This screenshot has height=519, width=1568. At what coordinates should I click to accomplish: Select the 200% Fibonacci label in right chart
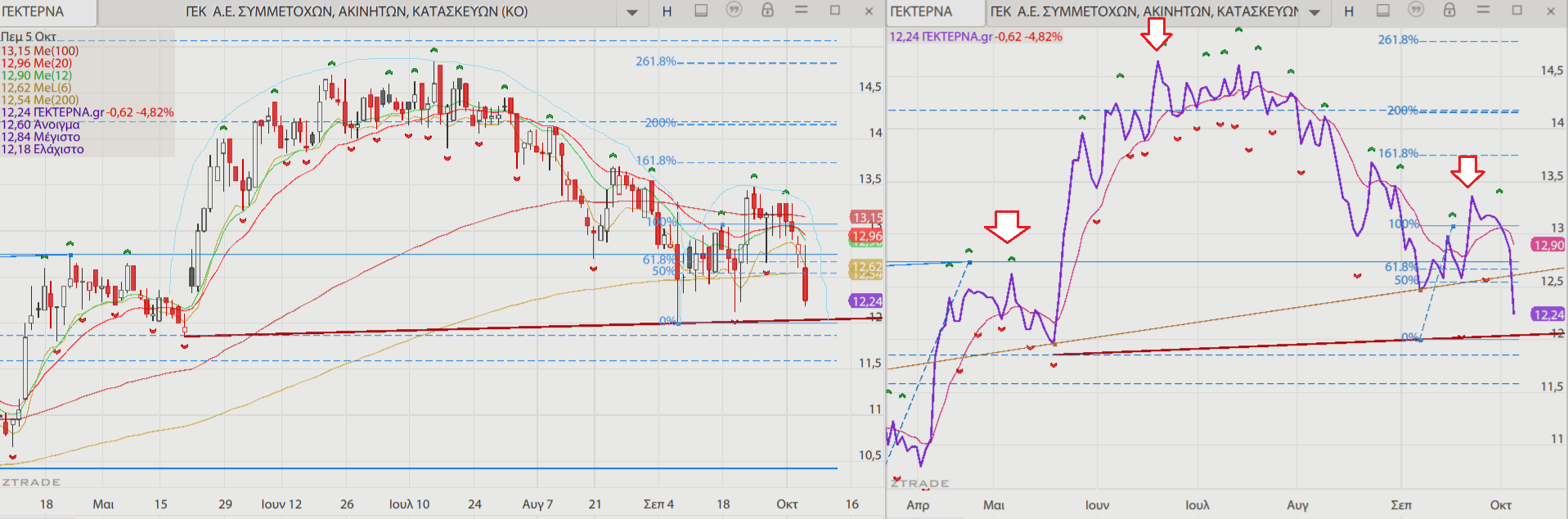click(x=1403, y=111)
